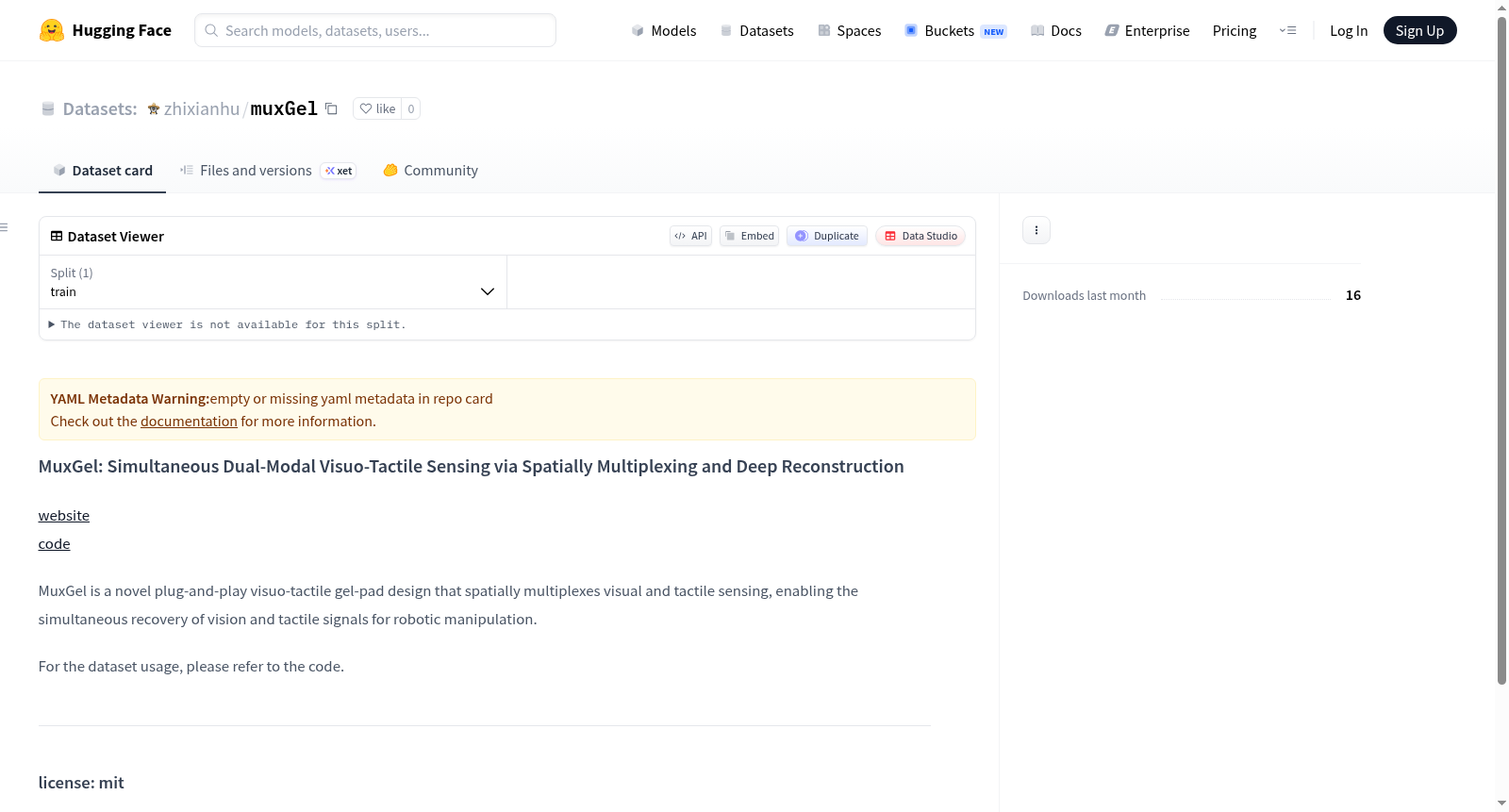Open the code link
The image size is (1509, 812).
pyautogui.click(x=55, y=544)
